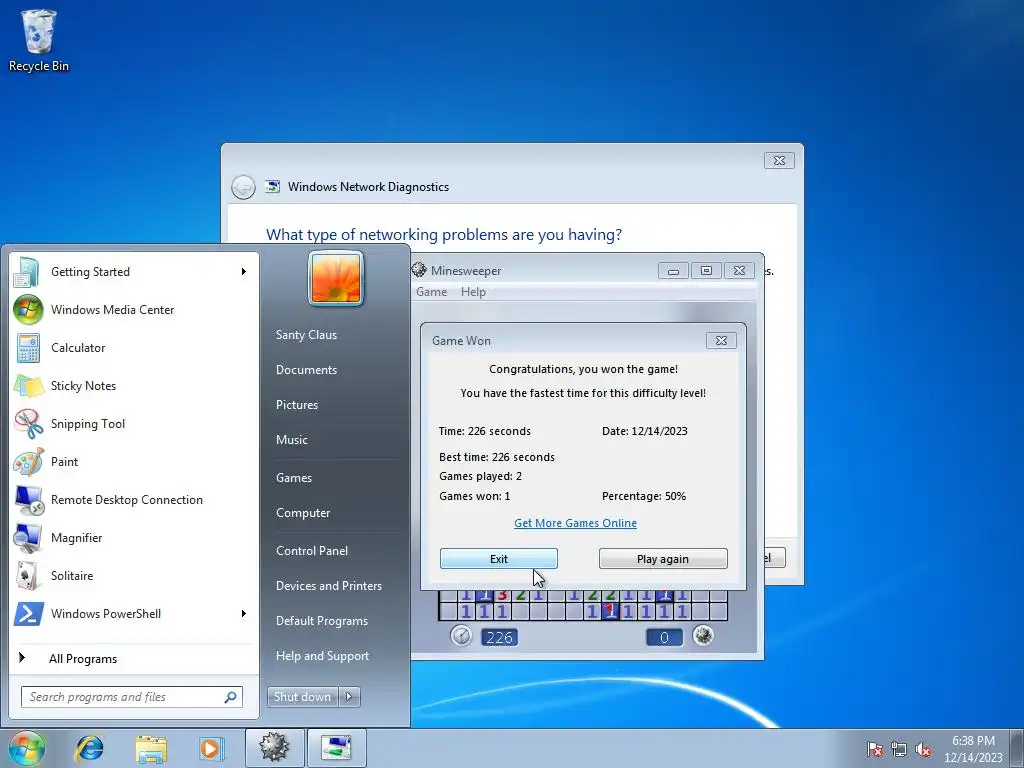Open Music from the Start menu
The image size is (1024, 768).
(292, 440)
